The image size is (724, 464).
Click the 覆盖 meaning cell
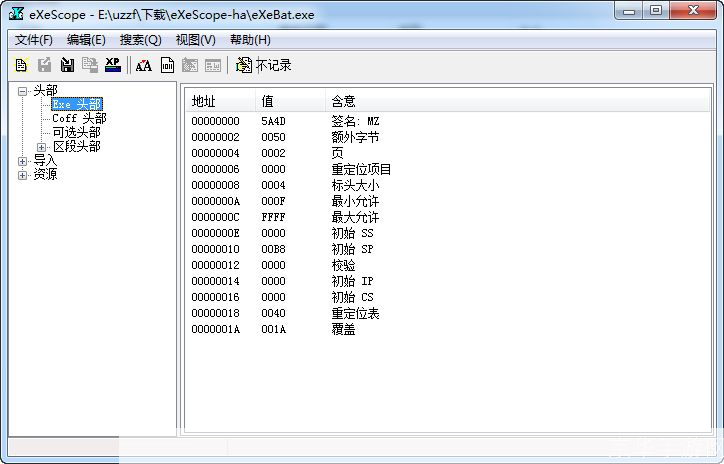(343, 329)
